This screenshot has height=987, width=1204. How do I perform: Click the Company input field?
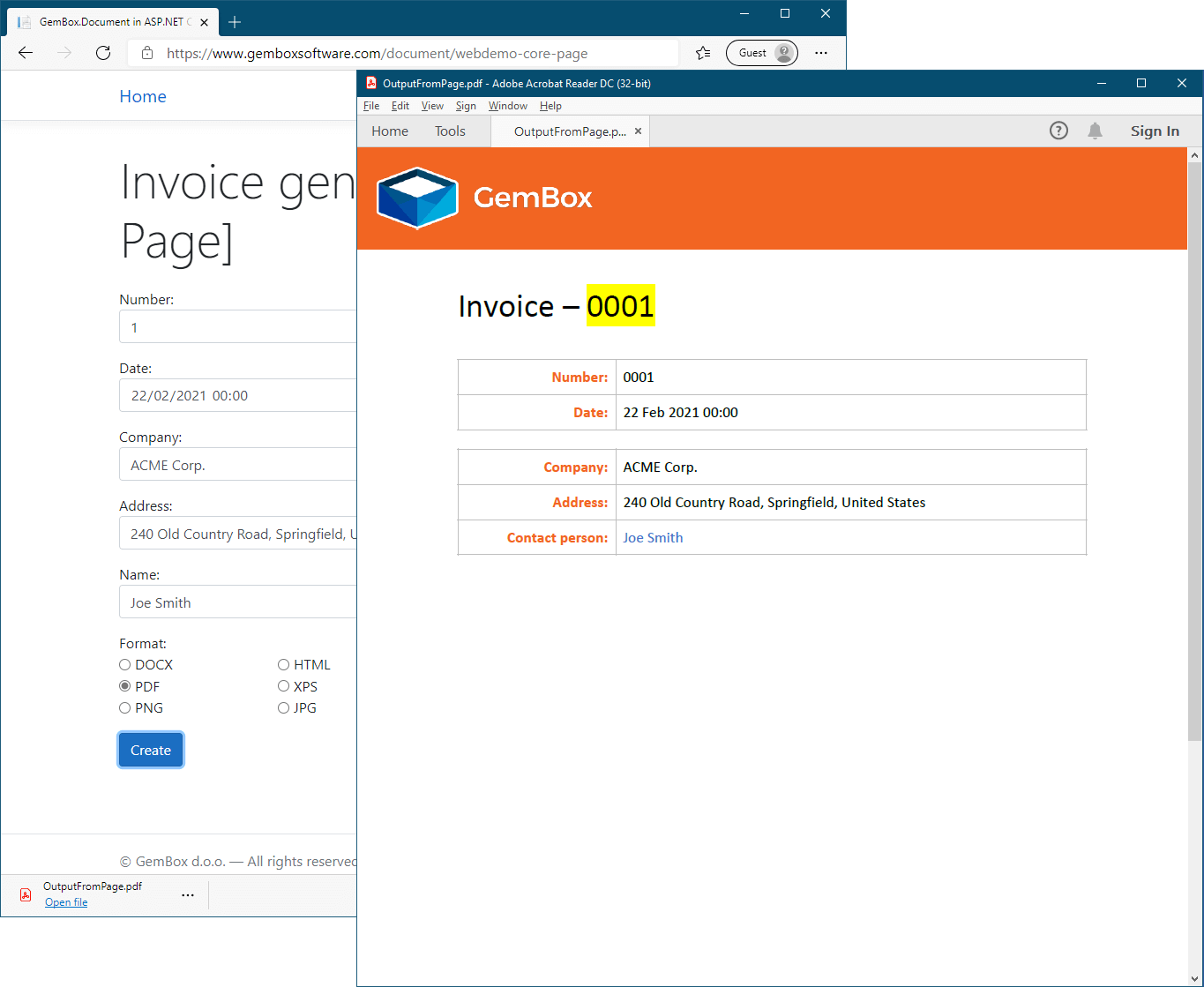point(238,465)
